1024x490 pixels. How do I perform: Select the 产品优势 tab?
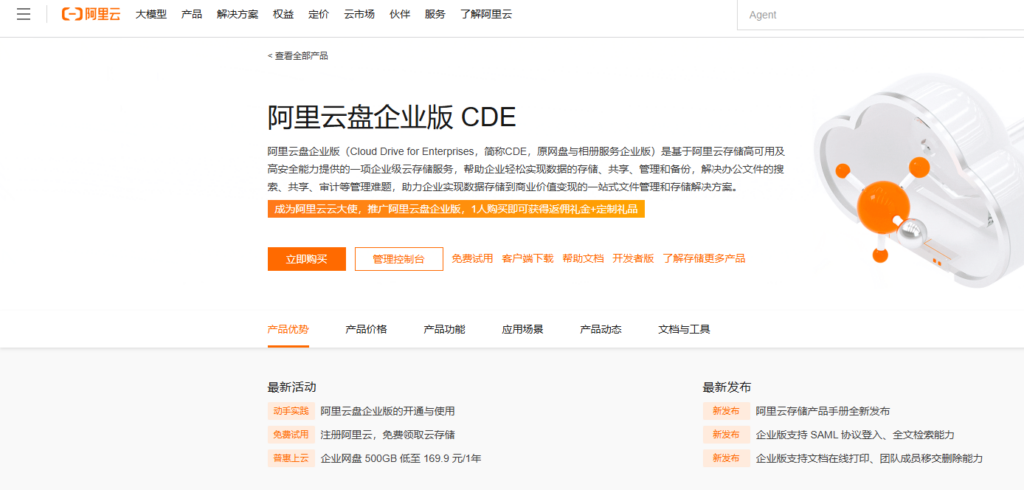click(288, 329)
